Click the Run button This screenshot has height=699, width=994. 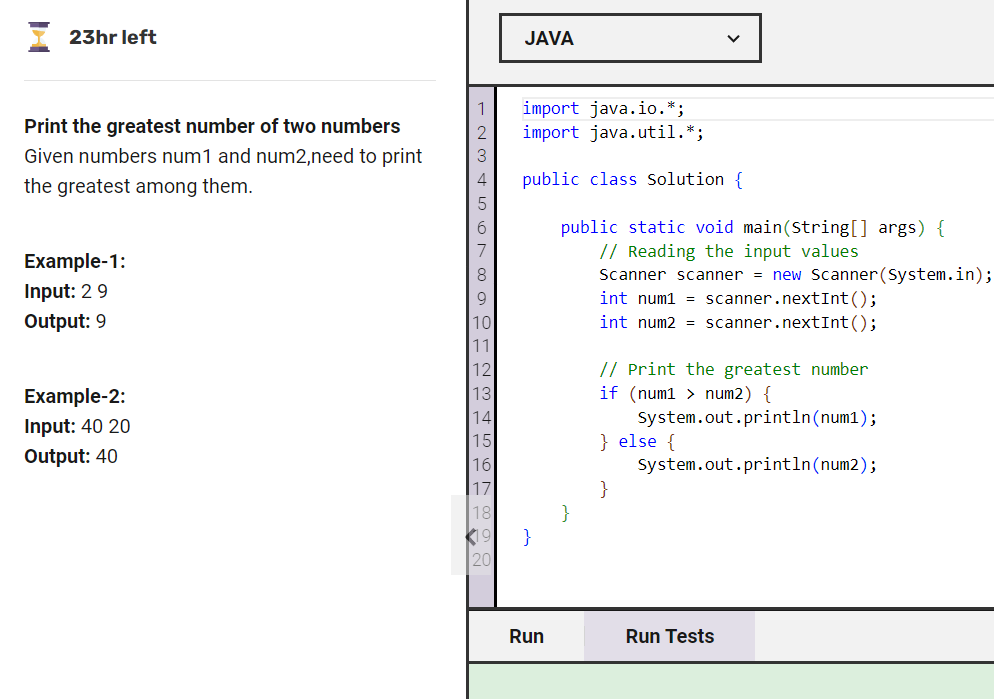pos(526,636)
